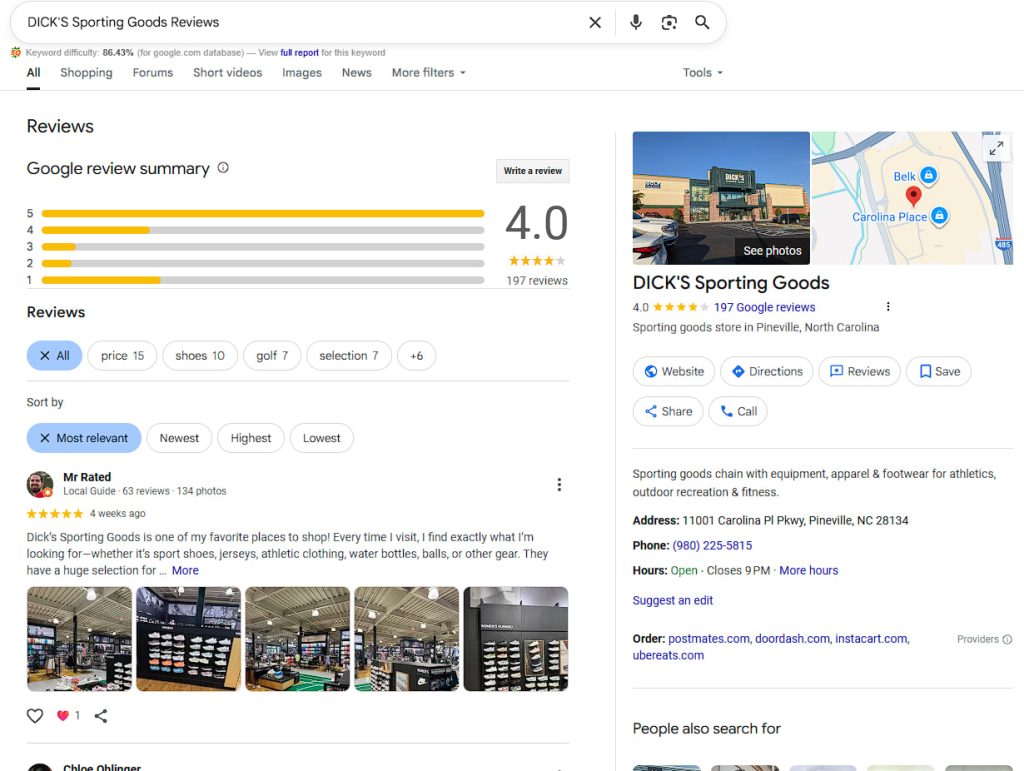Image resolution: width=1024 pixels, height=771 pixels.
Task: Open the options menu for Mr Rated's review
Action: click(x=559, y=484)
